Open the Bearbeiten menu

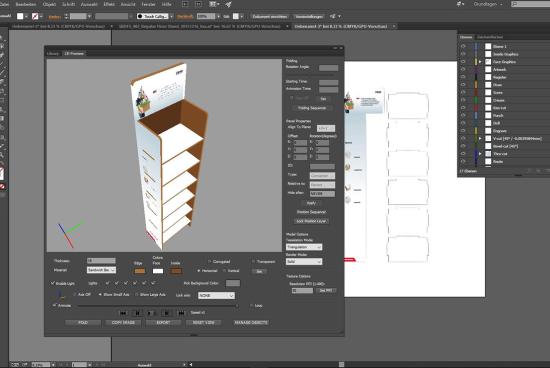point(26,4)
